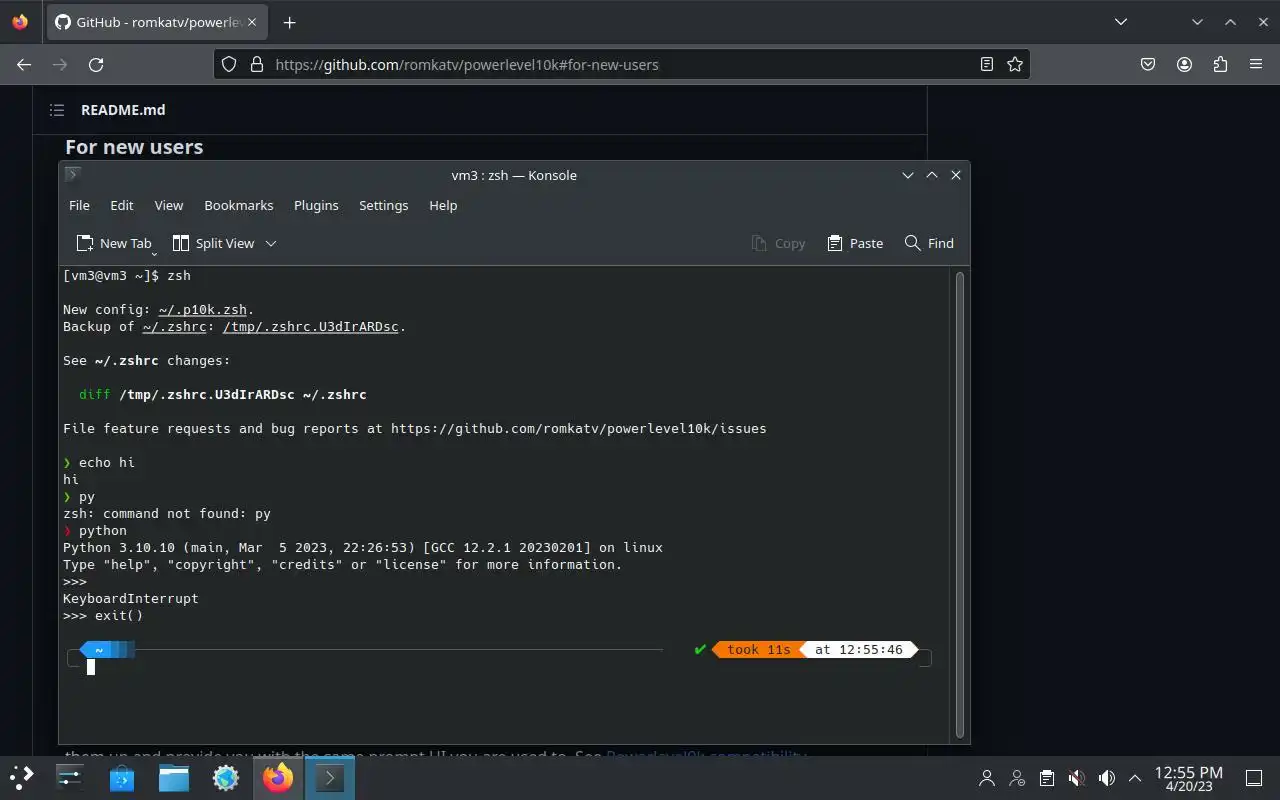
Task: Click the Copy button in Konsole toolbar
Action: (778, 243)
